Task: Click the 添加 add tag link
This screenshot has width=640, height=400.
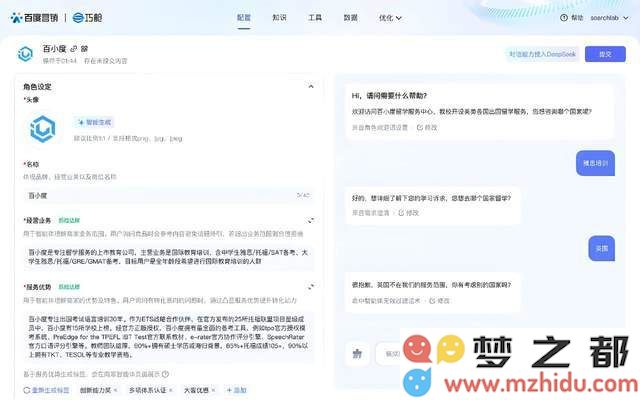Action: (x=236, y=390)
